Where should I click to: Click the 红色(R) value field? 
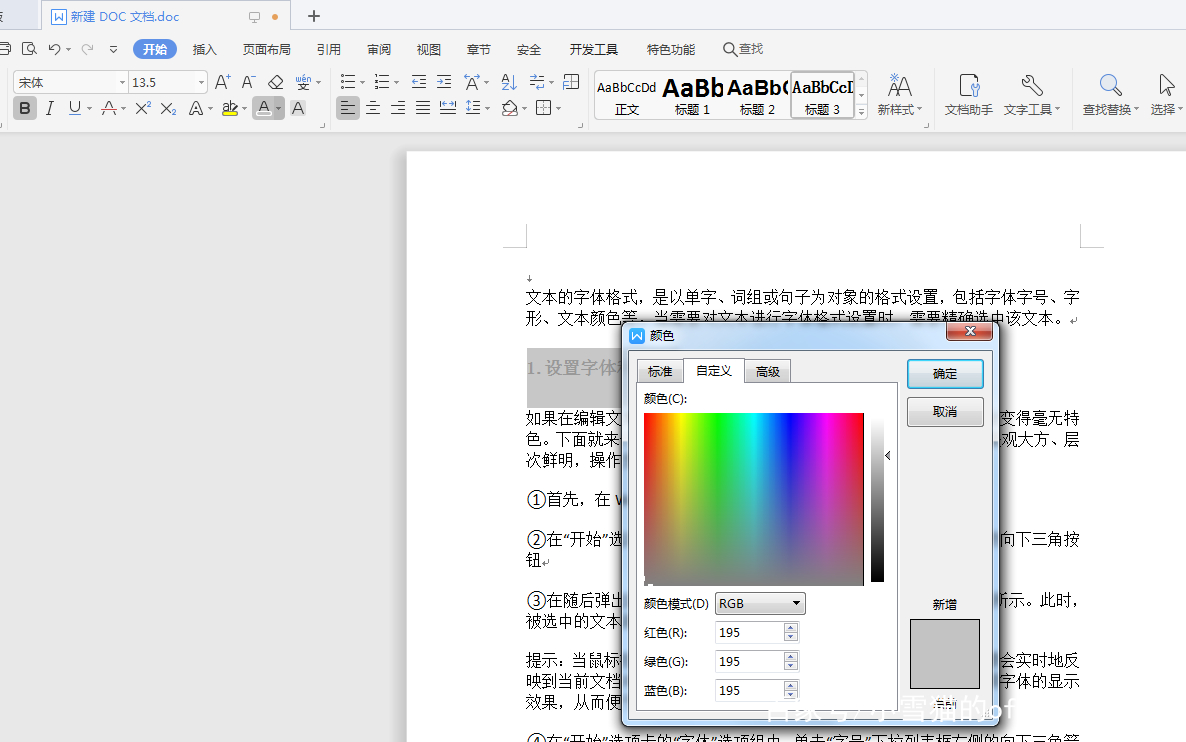[749, 632]
